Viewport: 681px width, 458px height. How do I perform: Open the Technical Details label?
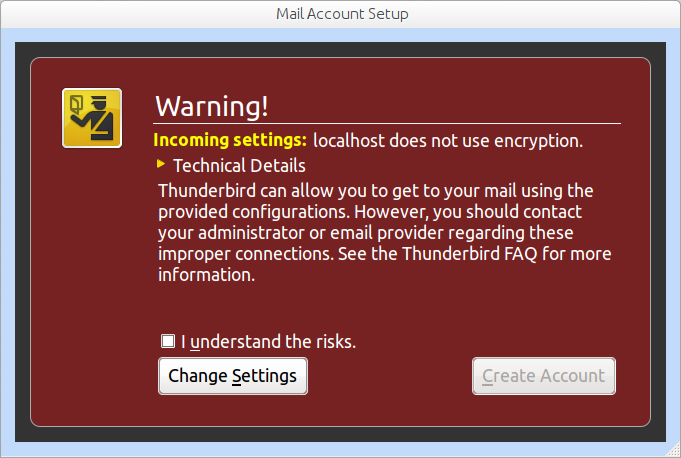(x=239, y=166)
